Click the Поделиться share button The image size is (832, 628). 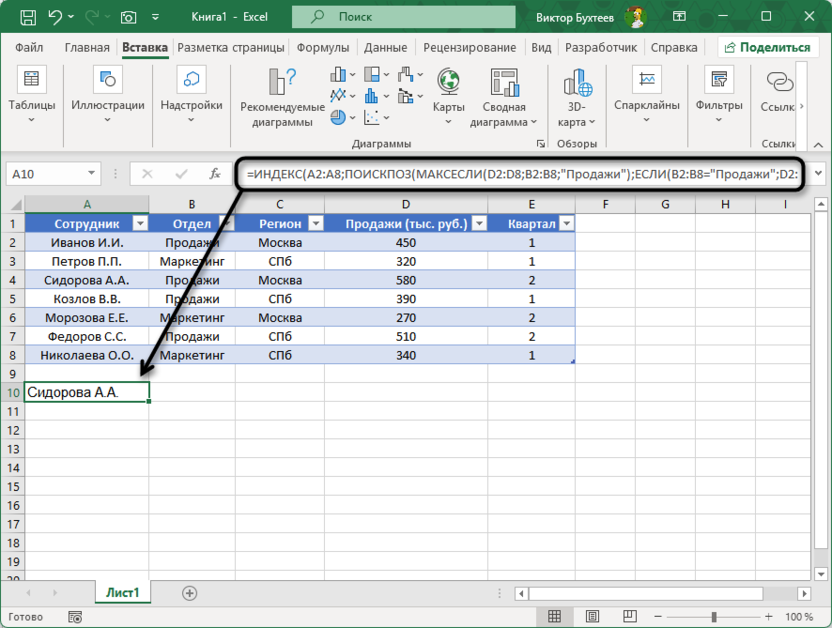click(767, 47)
